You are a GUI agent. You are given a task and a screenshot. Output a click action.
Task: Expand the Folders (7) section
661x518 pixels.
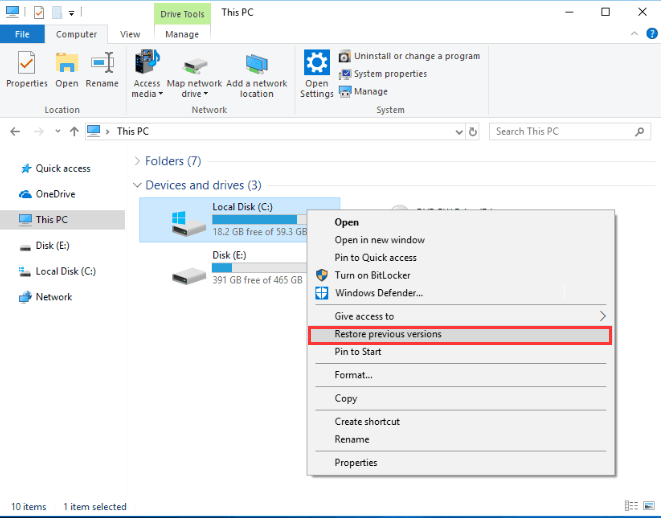tap(137, 161)
